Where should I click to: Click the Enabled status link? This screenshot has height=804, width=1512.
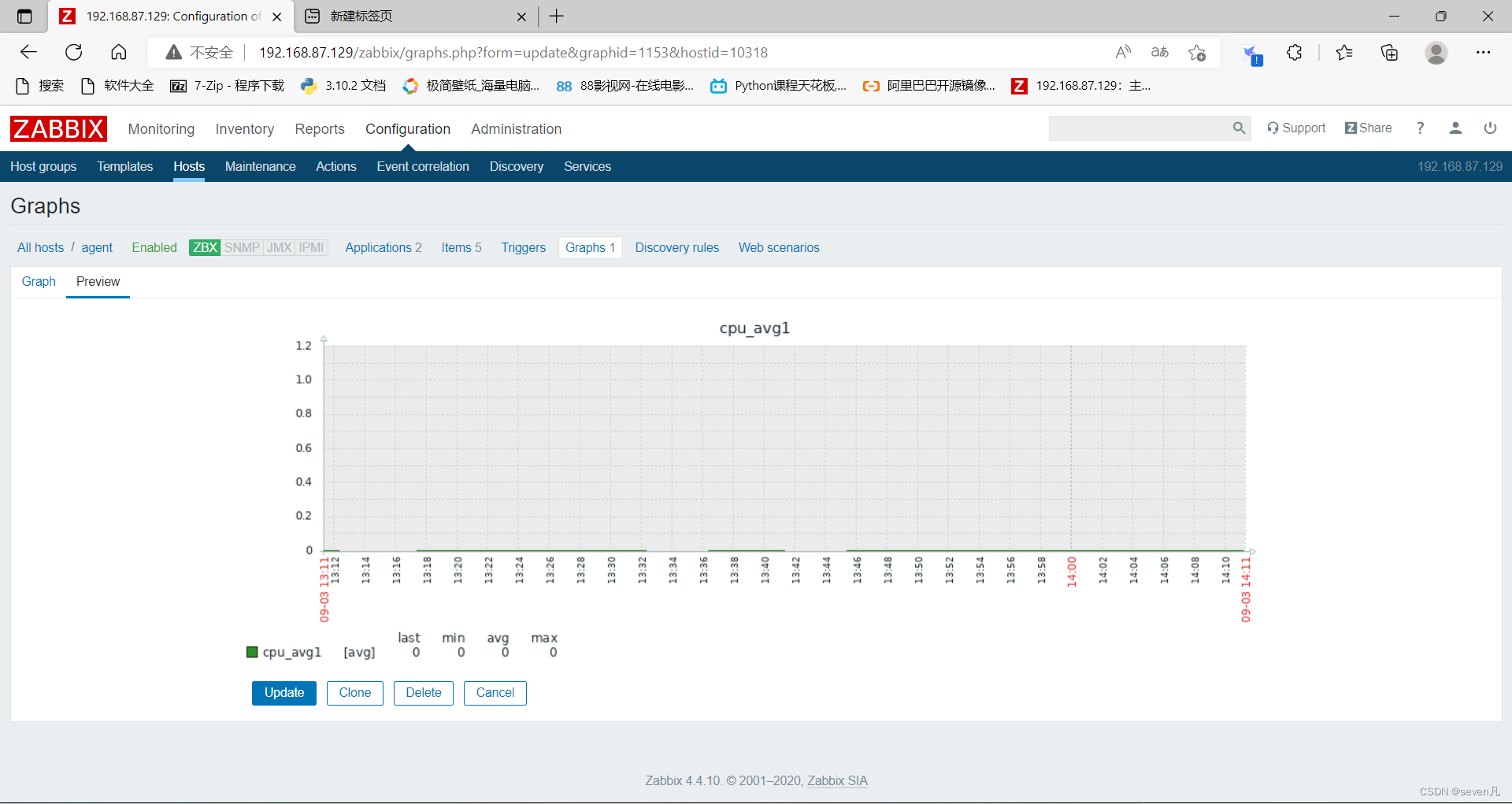point(154,248)
